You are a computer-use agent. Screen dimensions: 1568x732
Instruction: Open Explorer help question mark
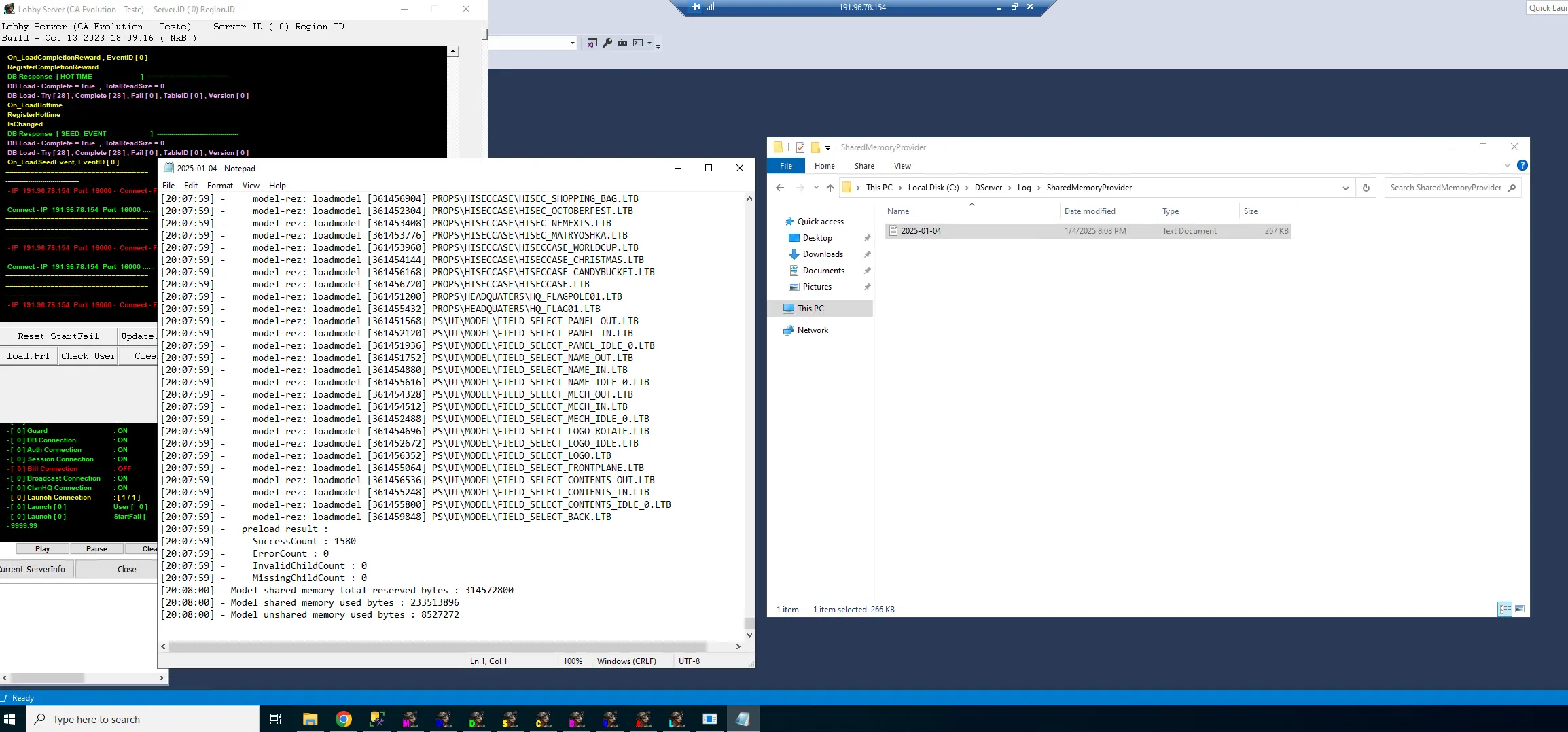pyautogui.click(x=1522, y=165)
